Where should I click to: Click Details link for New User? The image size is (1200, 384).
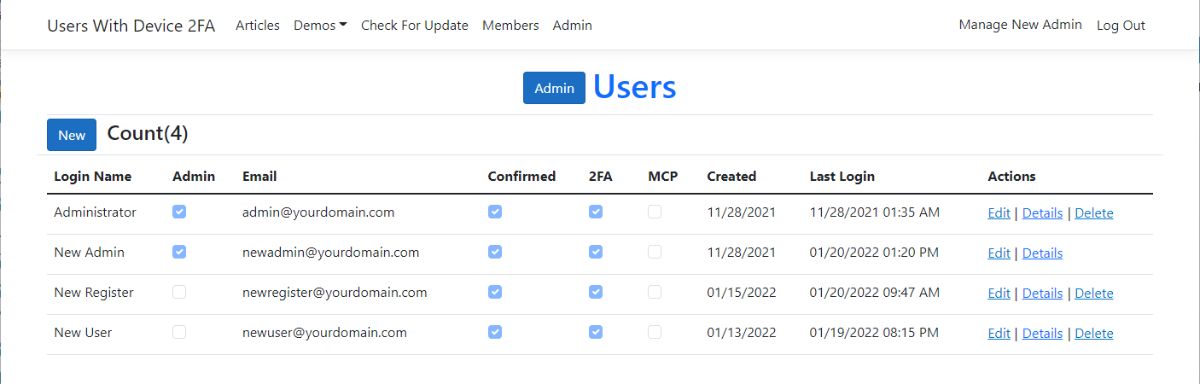tap(1042, 333)
